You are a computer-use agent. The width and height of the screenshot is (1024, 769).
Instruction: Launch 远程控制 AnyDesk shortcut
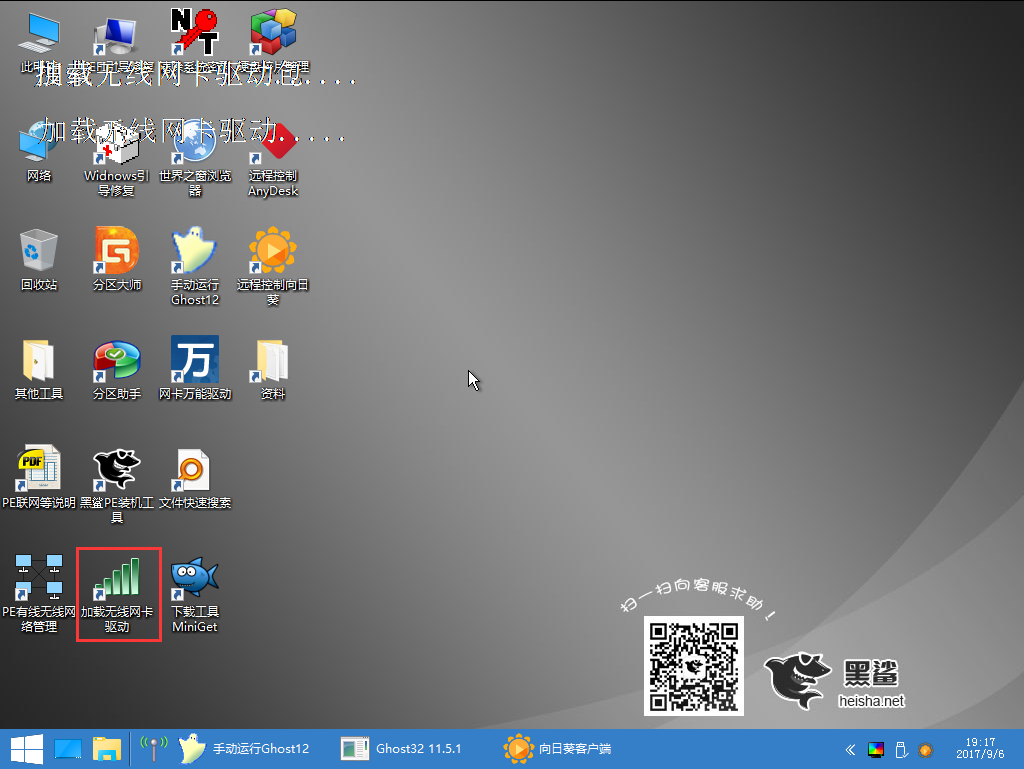point(272,145)
